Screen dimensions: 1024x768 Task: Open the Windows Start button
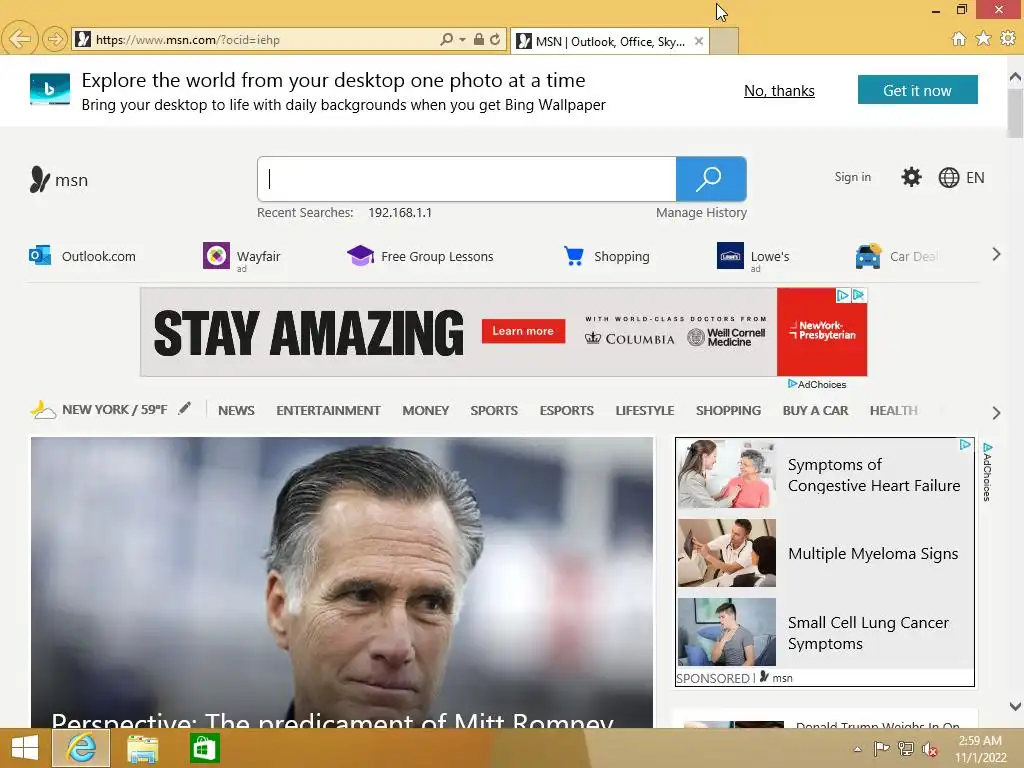coord(24,748)
